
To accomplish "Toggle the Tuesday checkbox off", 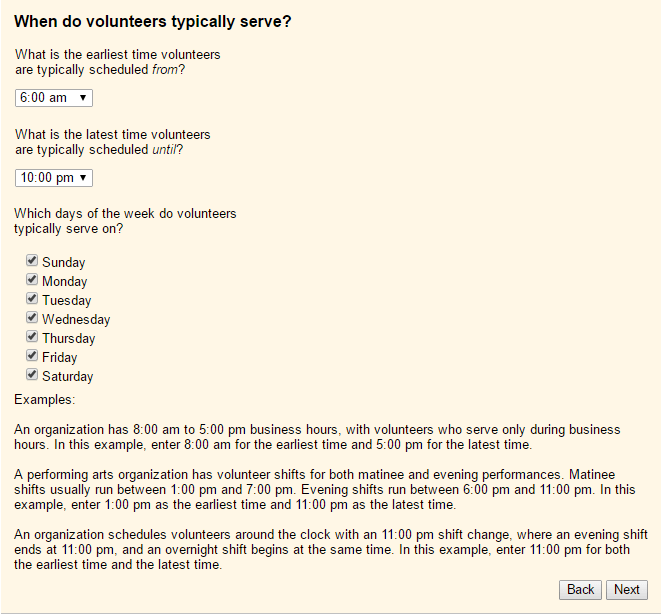I will [32, 299].
